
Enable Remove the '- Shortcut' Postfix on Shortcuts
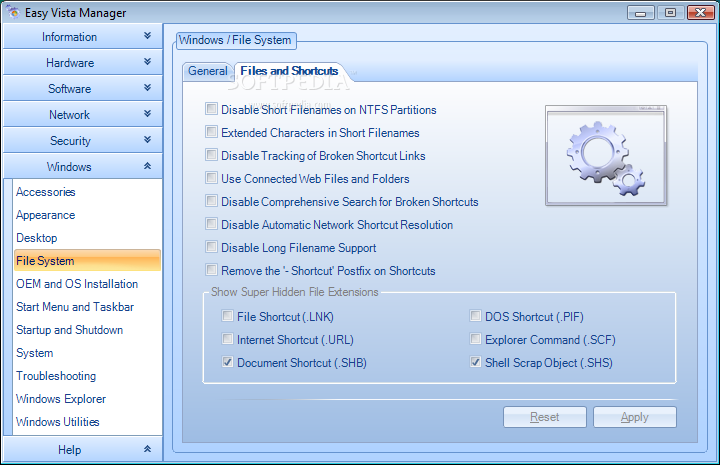click(x=211, y=269)
